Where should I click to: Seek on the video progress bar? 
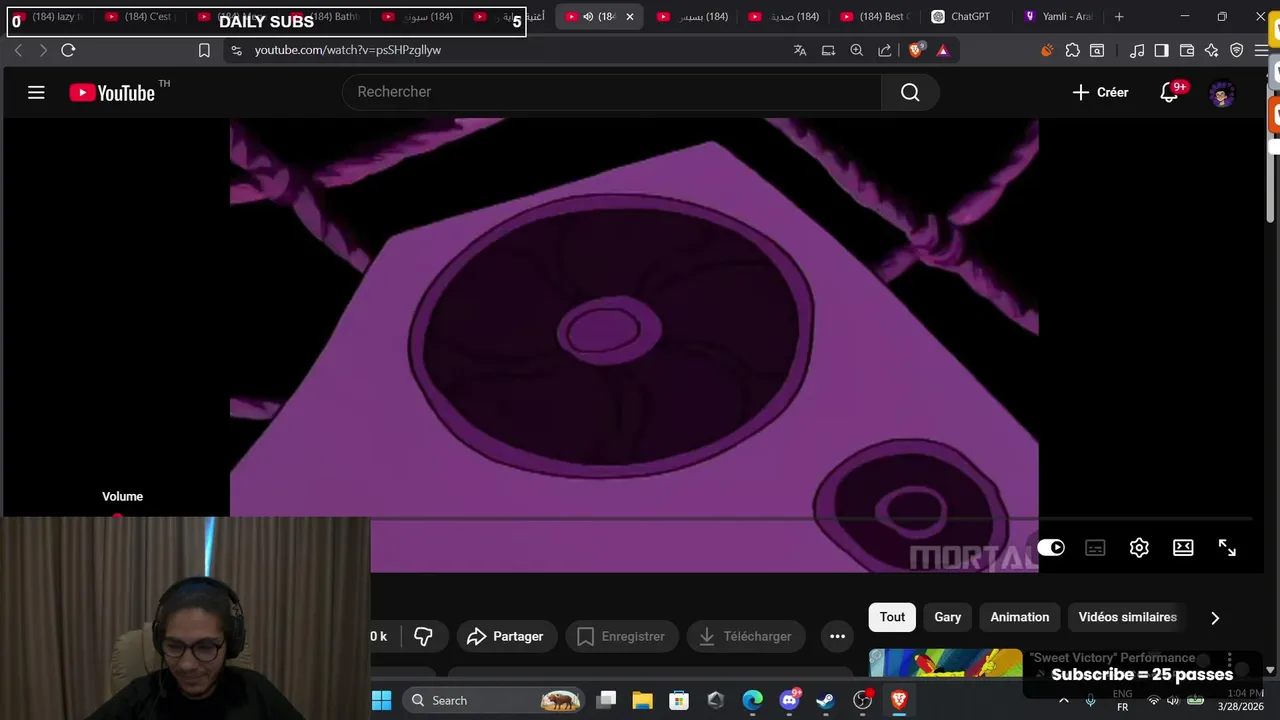tap(811, 519)
